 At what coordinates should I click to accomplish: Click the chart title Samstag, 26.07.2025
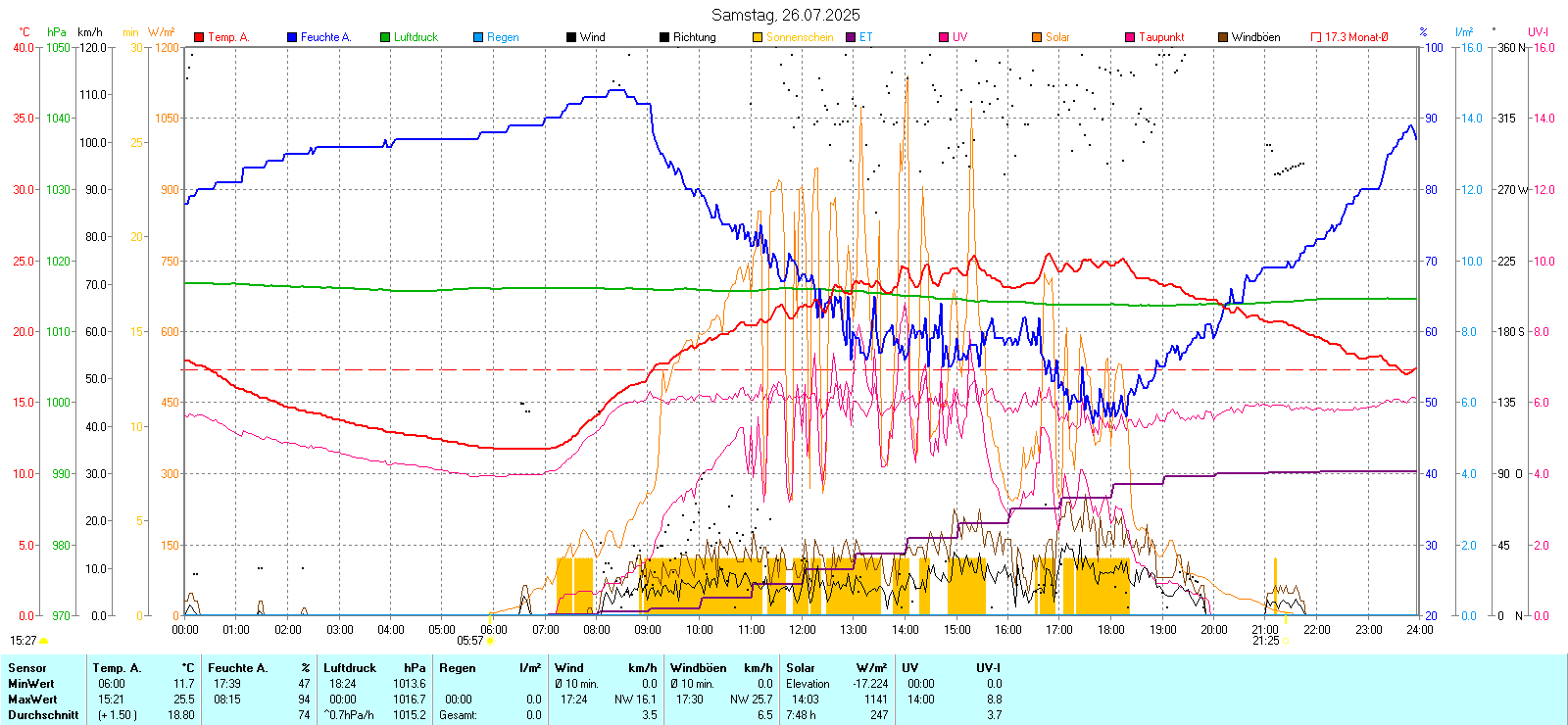785,15
